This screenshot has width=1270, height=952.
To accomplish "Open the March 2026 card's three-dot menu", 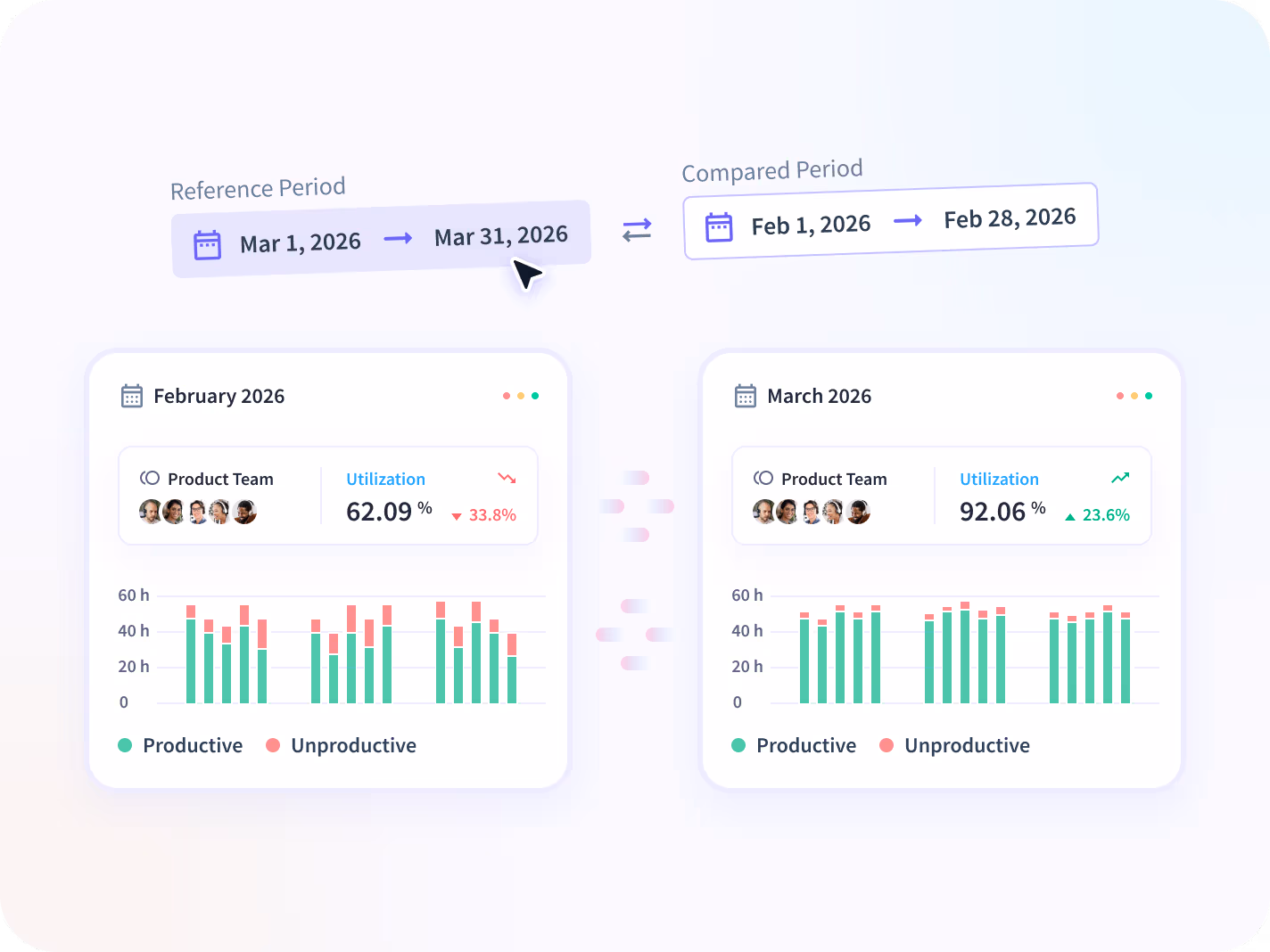I will [x=1134, y=396].
